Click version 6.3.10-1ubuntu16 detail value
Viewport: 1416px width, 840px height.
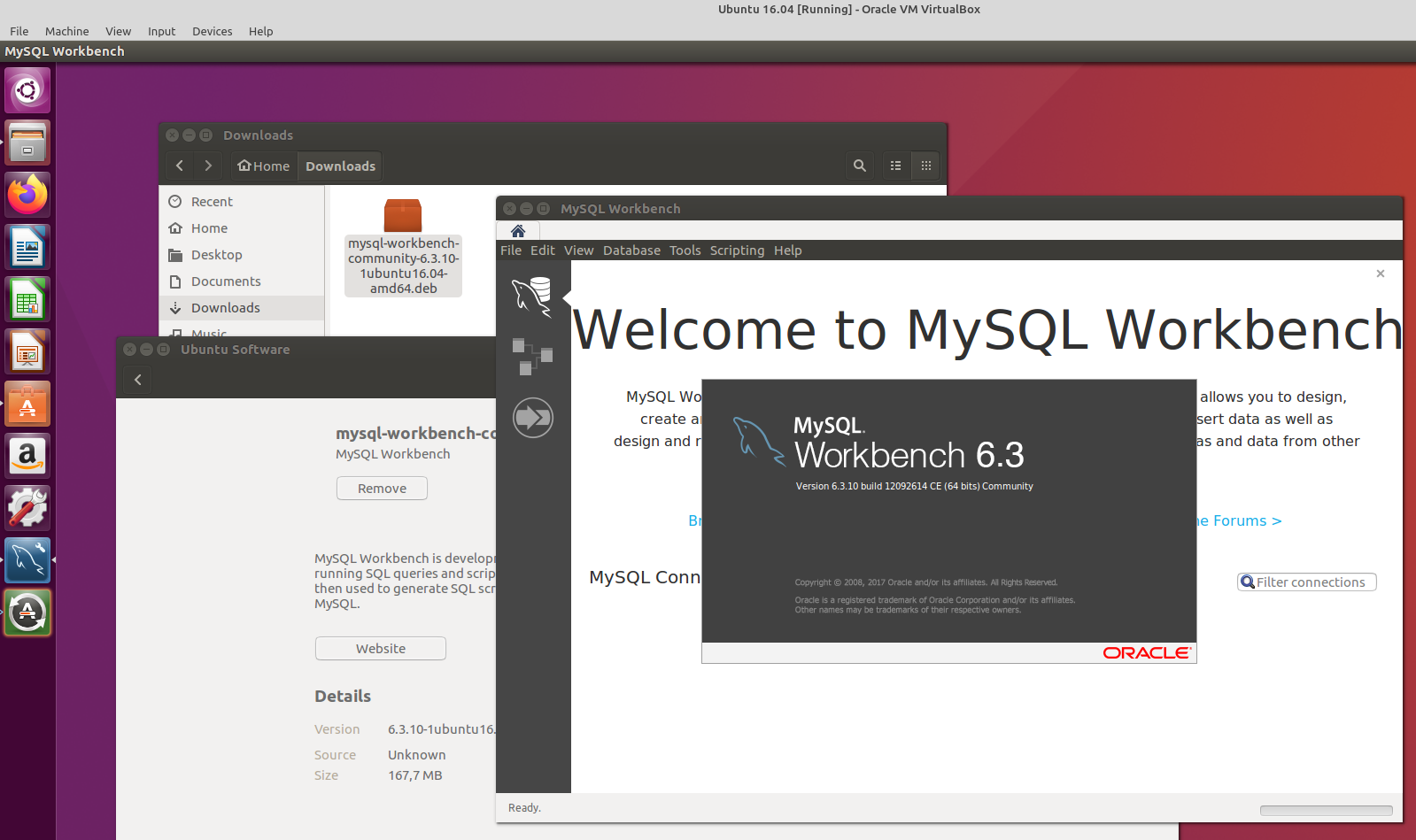coord(442,729)
